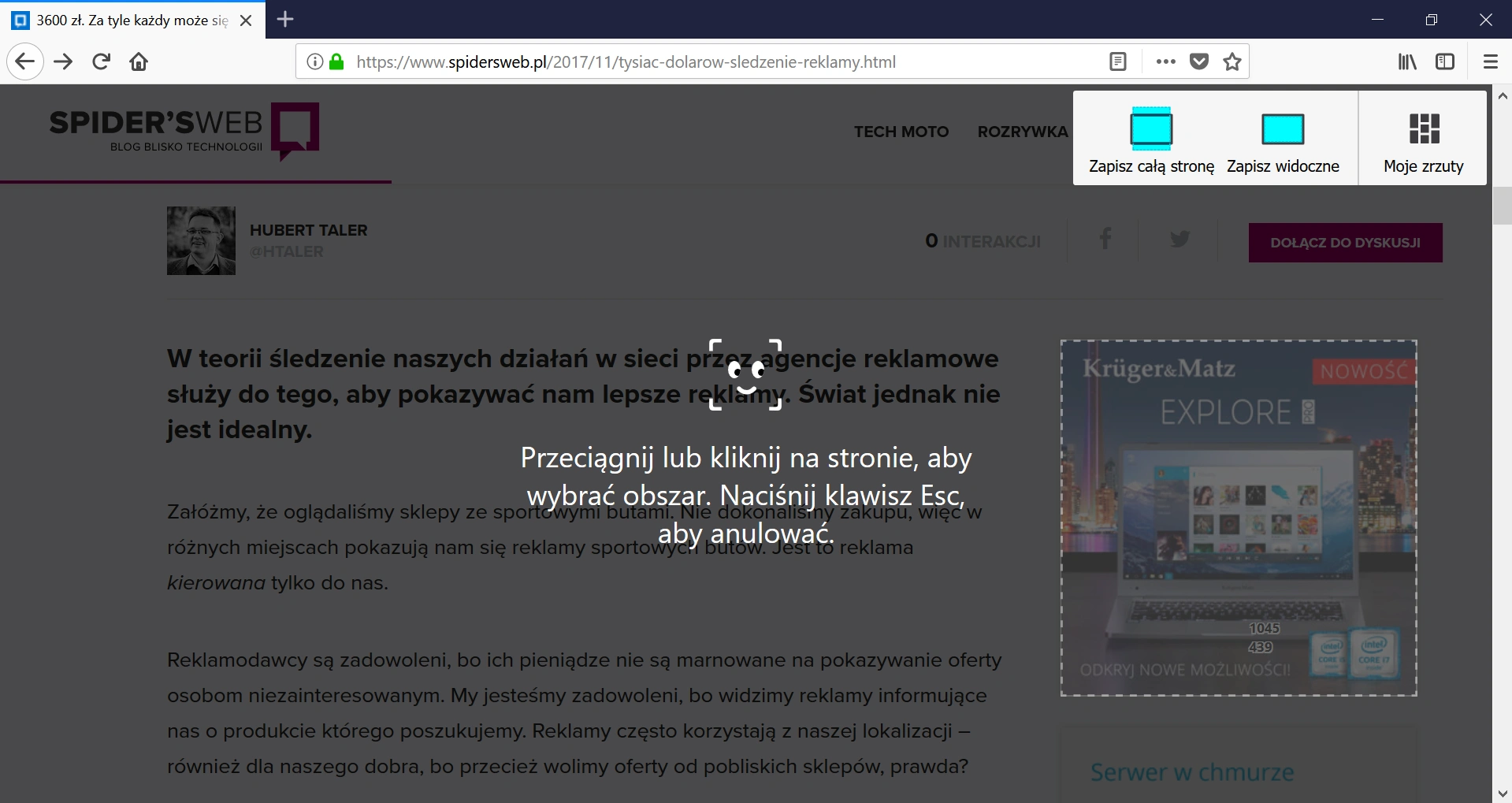This screenshot has height=803, width=1512.
Task: Share the article on Facebook icon
Action: (1105, 239)
